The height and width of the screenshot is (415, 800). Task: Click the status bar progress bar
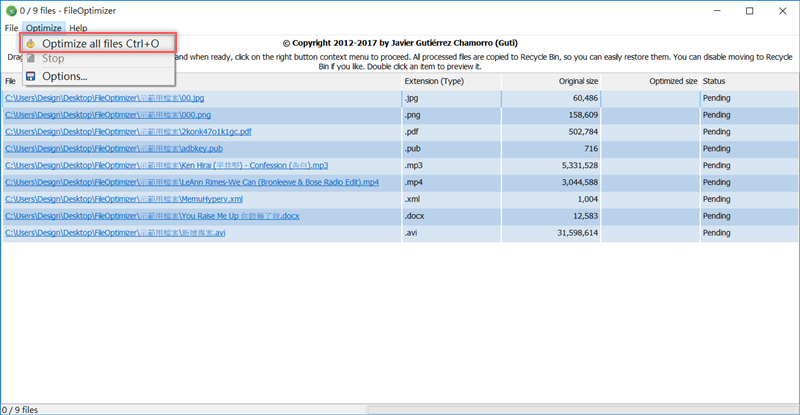(583, 410)
